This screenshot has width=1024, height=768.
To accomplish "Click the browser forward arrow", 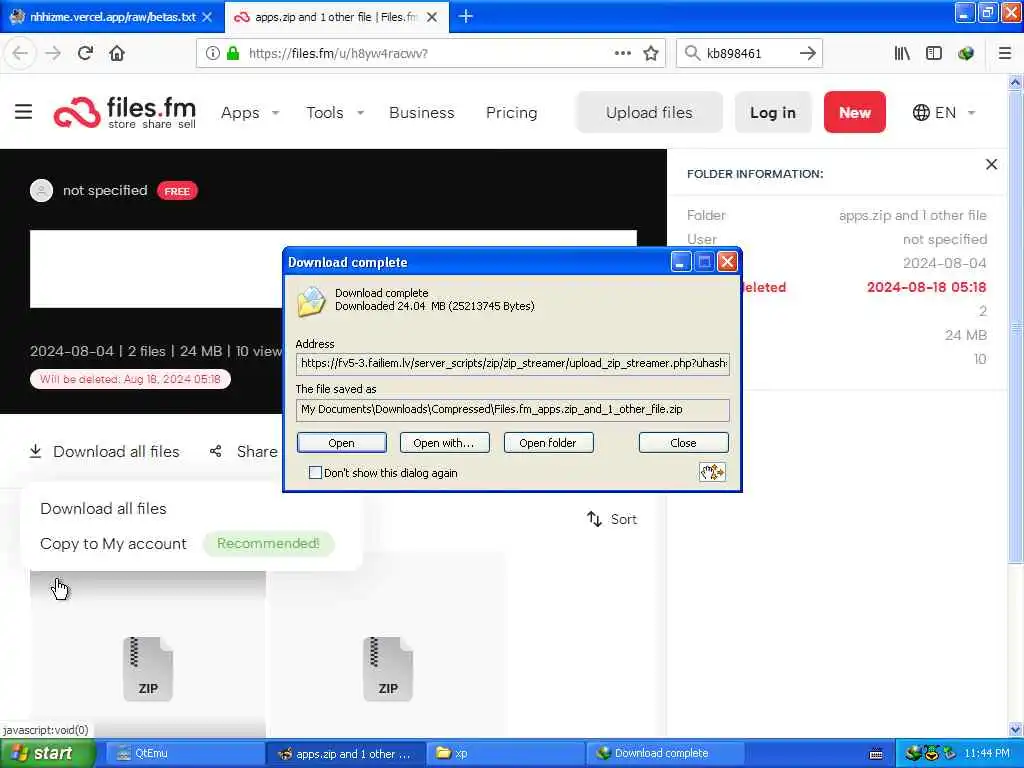I will tap(54, 53).
